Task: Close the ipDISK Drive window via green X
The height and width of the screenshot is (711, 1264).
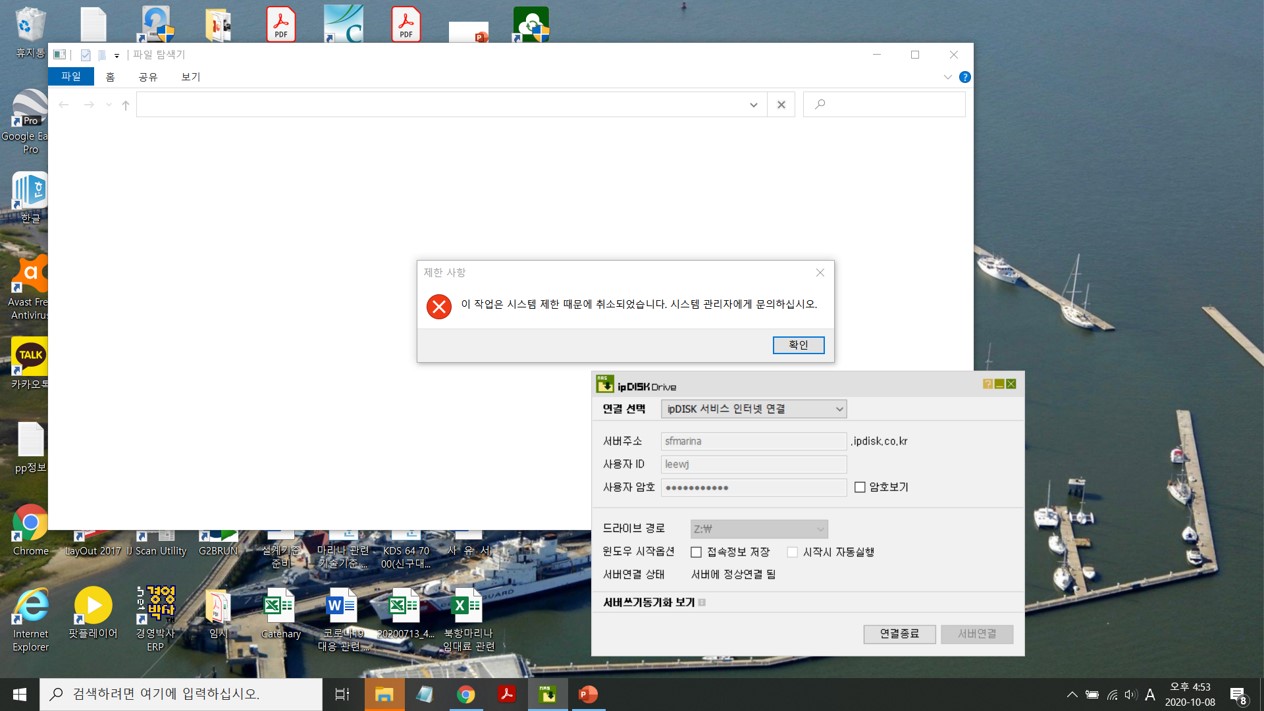Action: [1011, 384]
